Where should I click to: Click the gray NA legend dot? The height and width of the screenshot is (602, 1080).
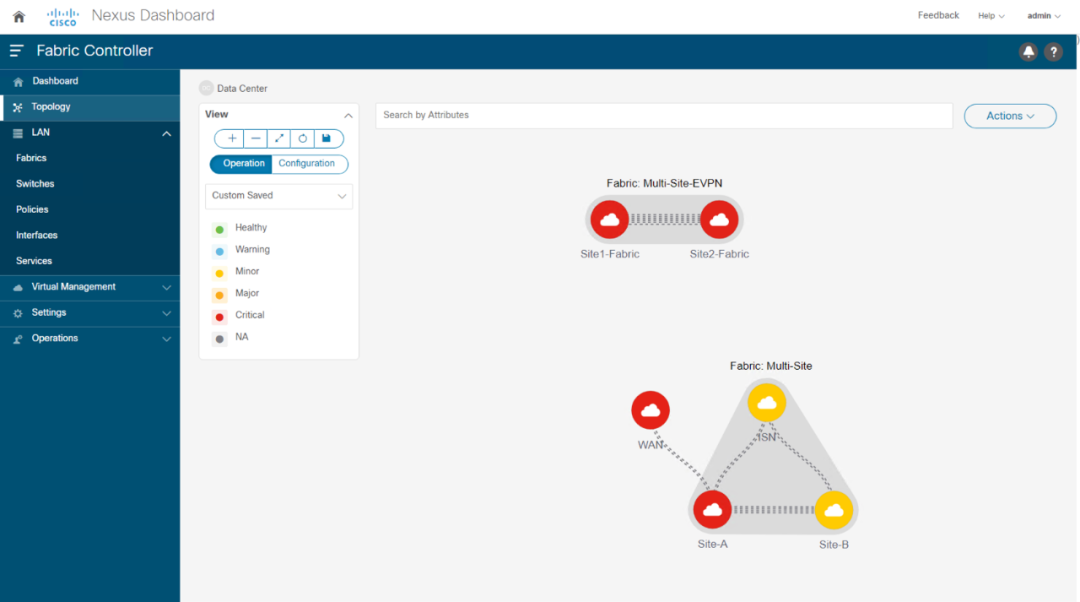[x=220, y=339]
